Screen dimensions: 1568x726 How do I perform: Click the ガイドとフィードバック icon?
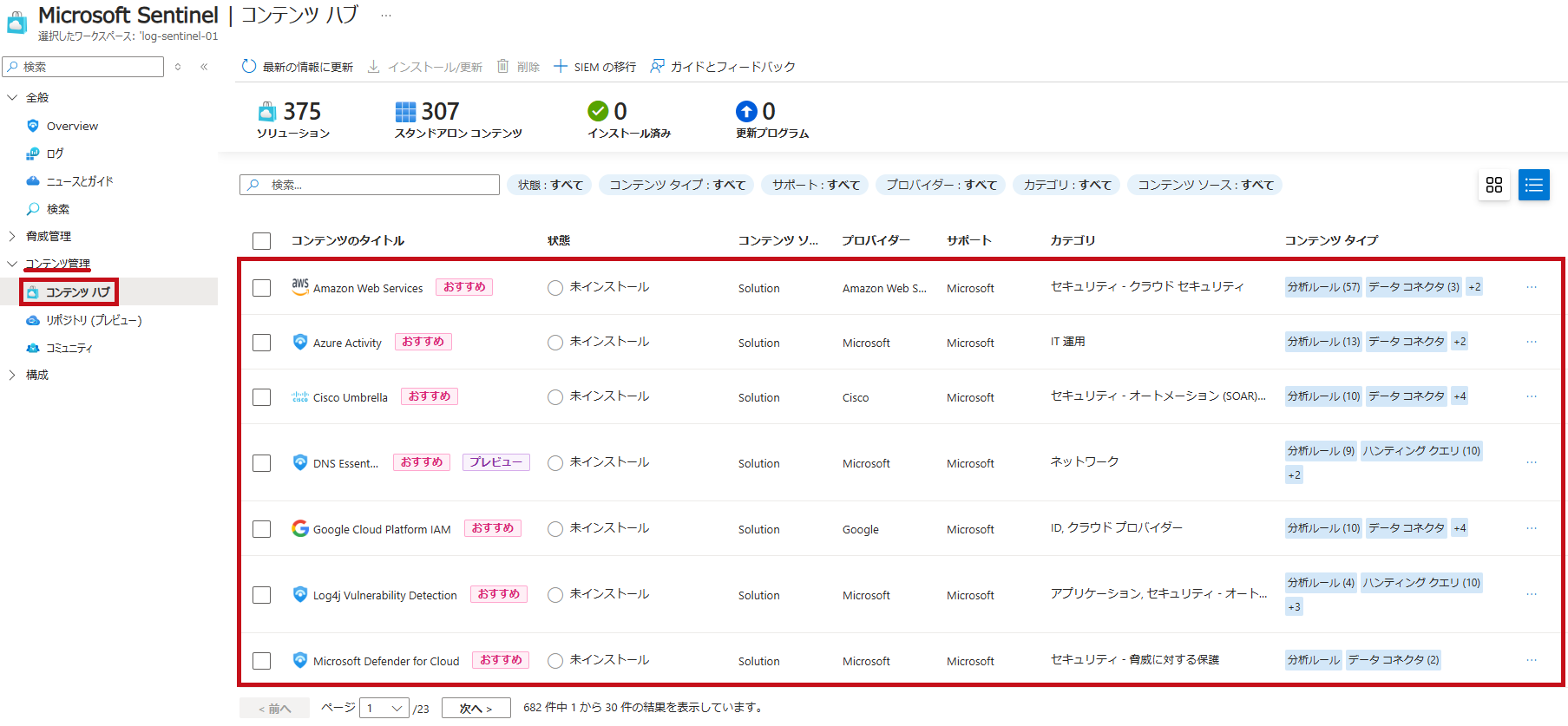pos(657,66)
